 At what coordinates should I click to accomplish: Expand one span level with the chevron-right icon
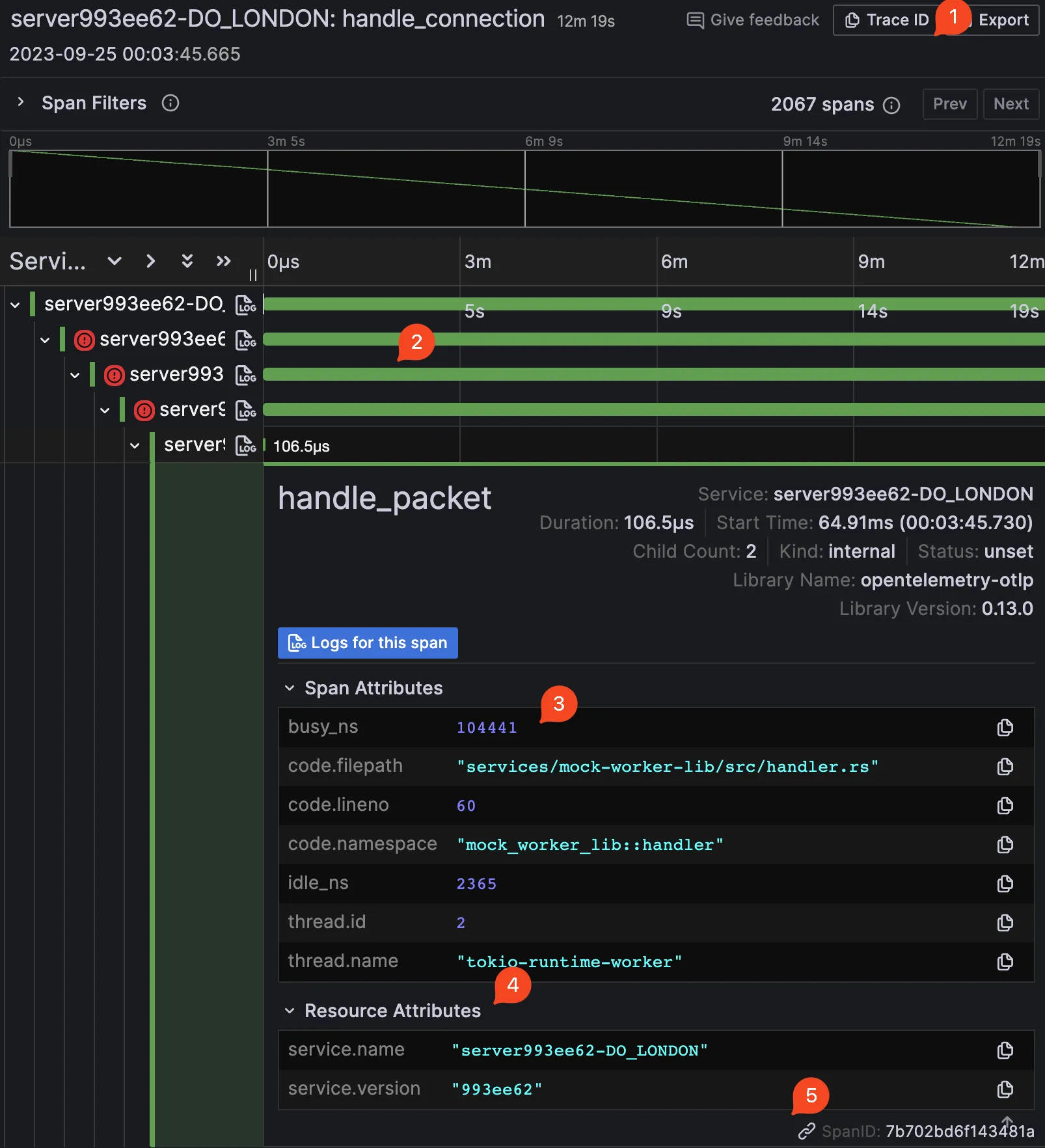tap(150, 261)
